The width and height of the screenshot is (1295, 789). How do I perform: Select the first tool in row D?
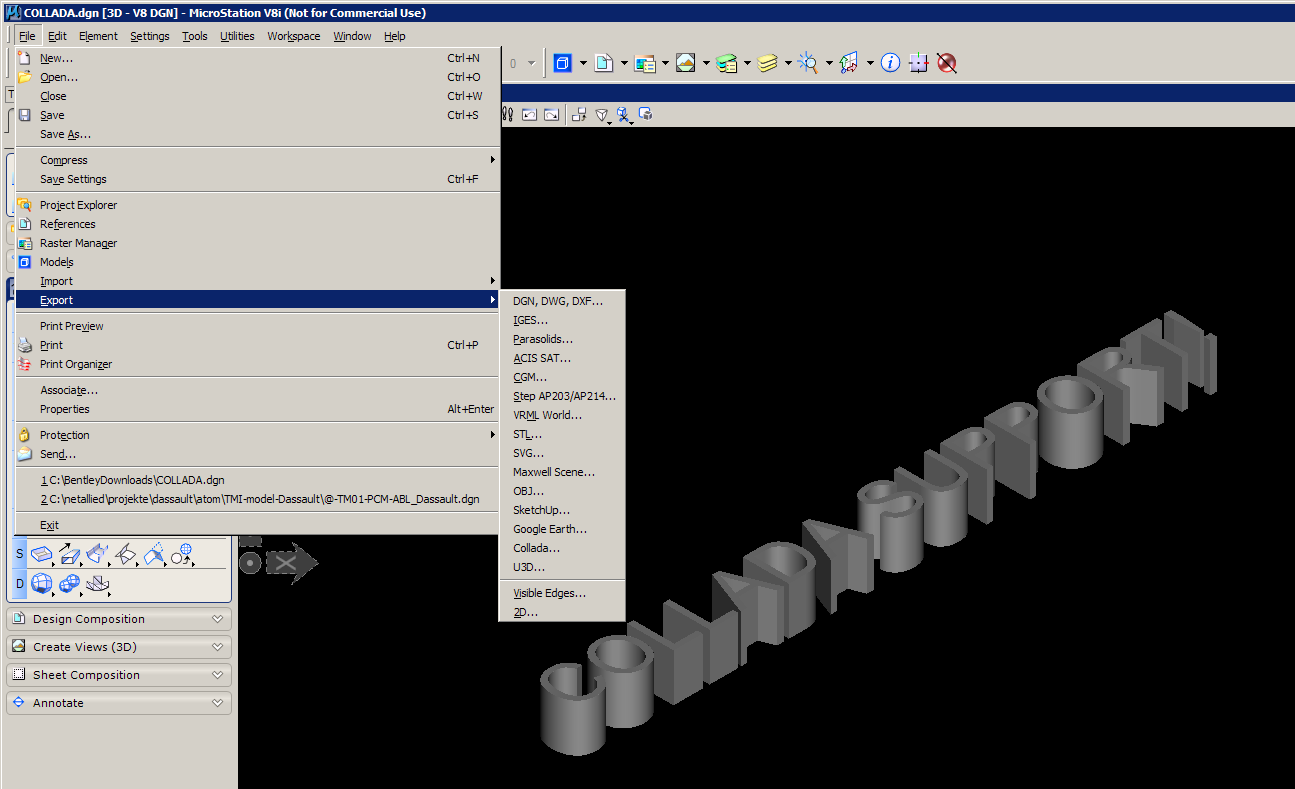tap(42, 584)
